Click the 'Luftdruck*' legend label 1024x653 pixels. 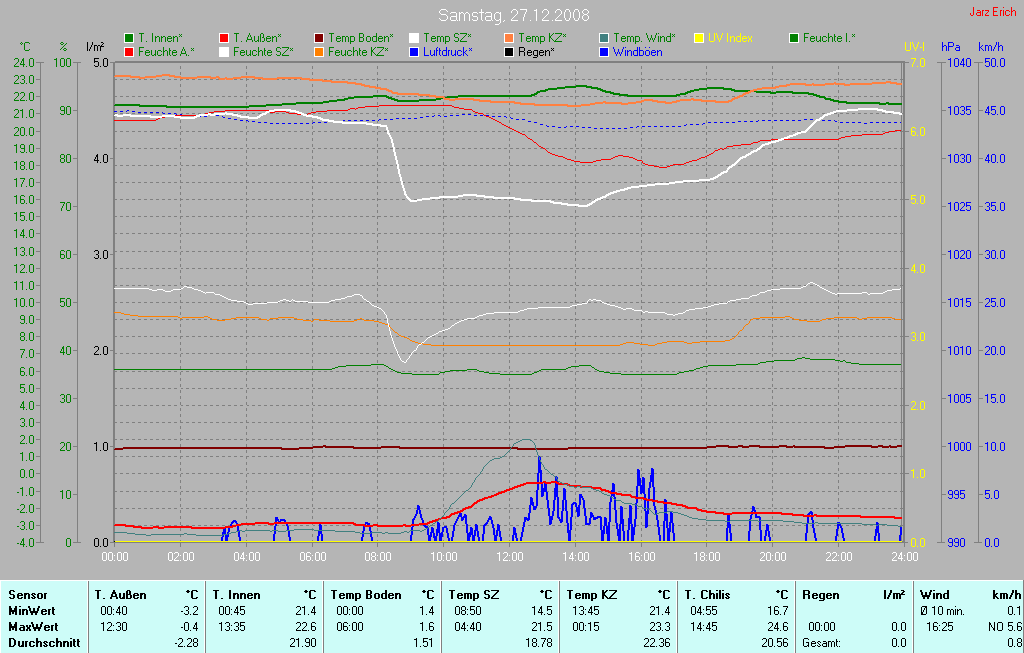(447, 52)
